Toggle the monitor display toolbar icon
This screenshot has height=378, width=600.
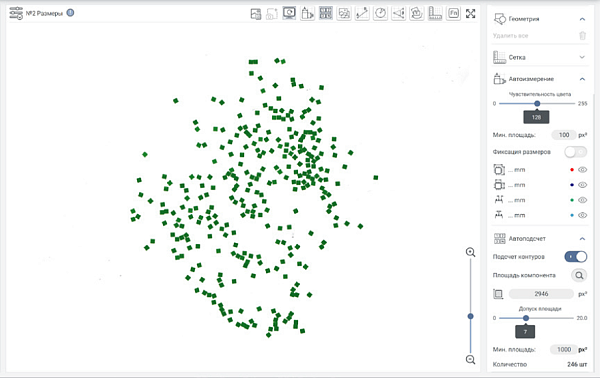(289, 13)
